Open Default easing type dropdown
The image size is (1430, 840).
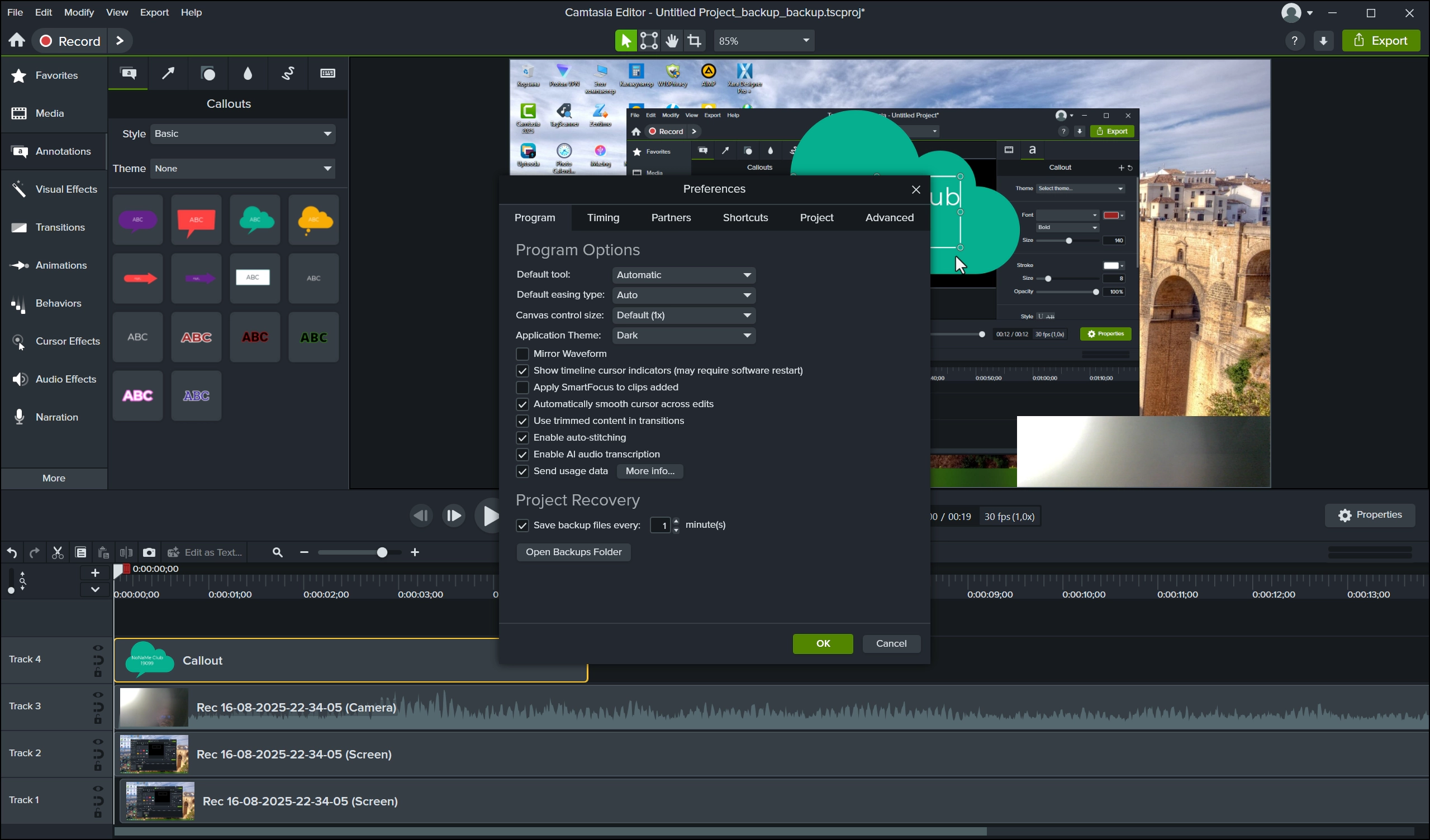[x=684, y=295]
